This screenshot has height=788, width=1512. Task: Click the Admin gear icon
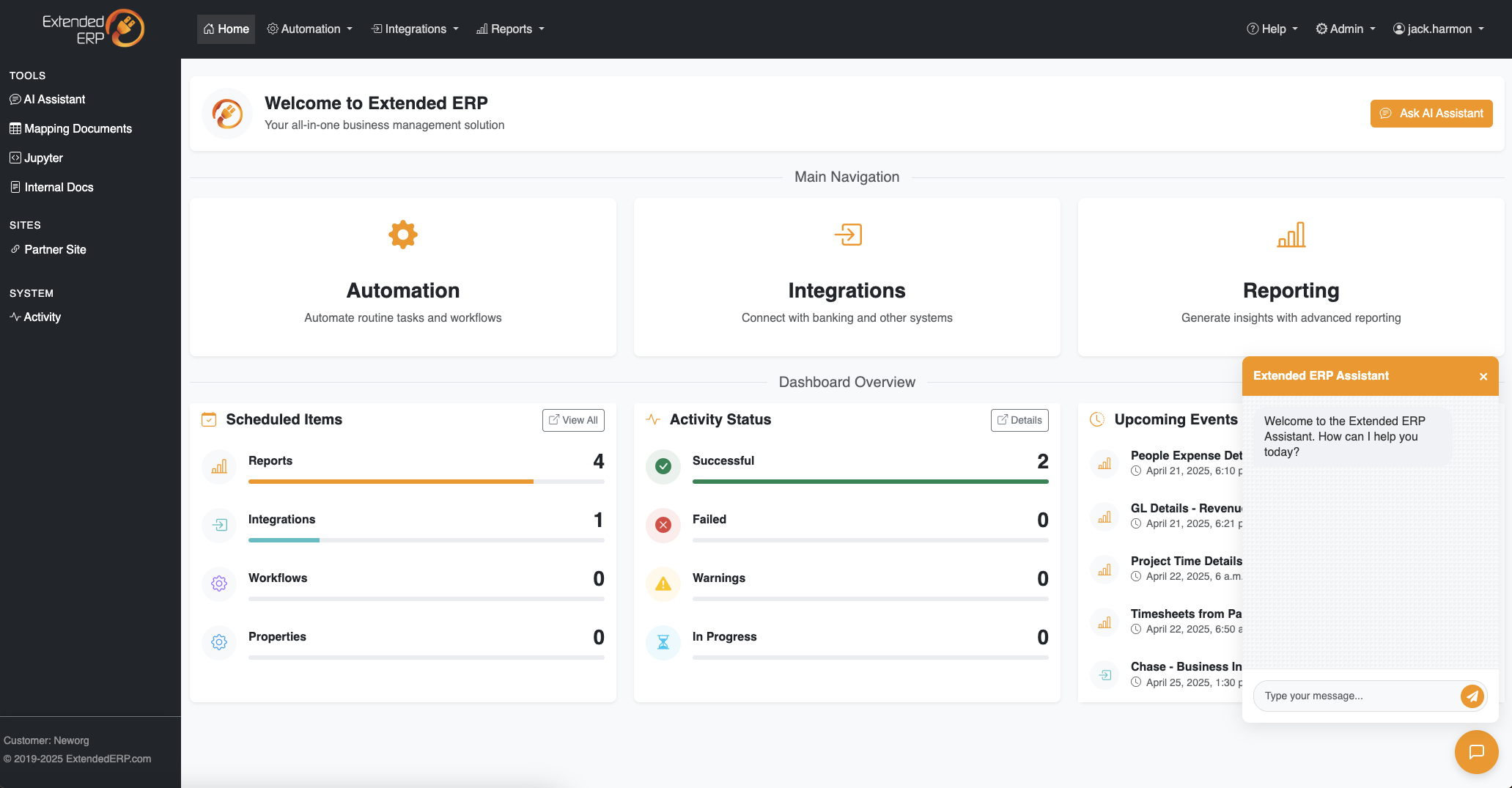pos(1321,29)
